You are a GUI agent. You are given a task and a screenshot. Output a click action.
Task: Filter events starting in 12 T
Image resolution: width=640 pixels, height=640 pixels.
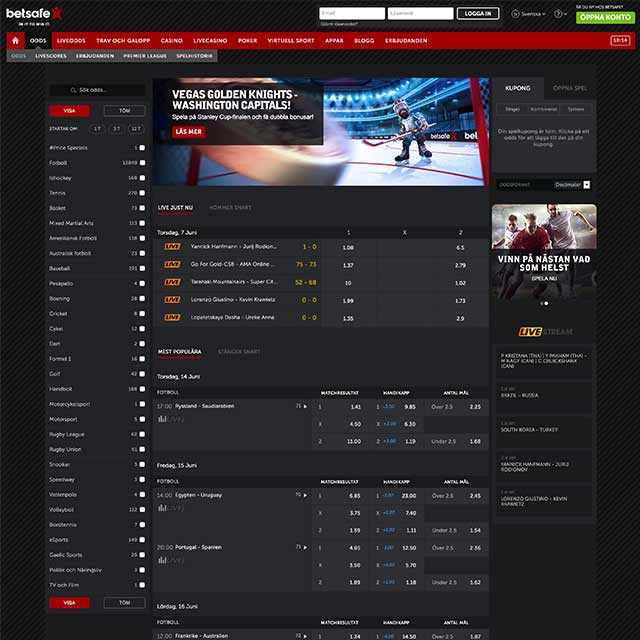[x=136, y=129]
